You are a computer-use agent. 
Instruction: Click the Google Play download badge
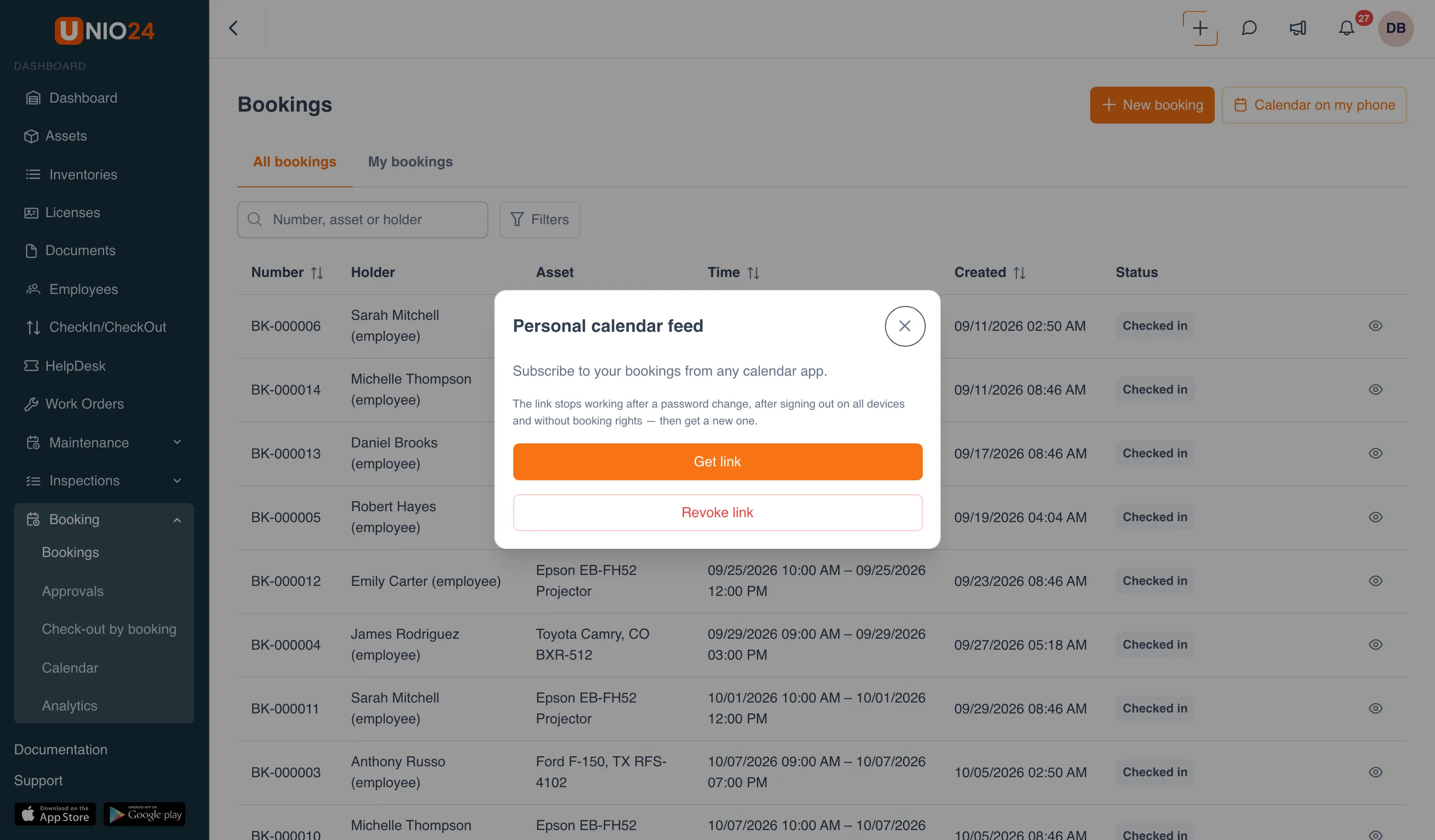point(144,815)
